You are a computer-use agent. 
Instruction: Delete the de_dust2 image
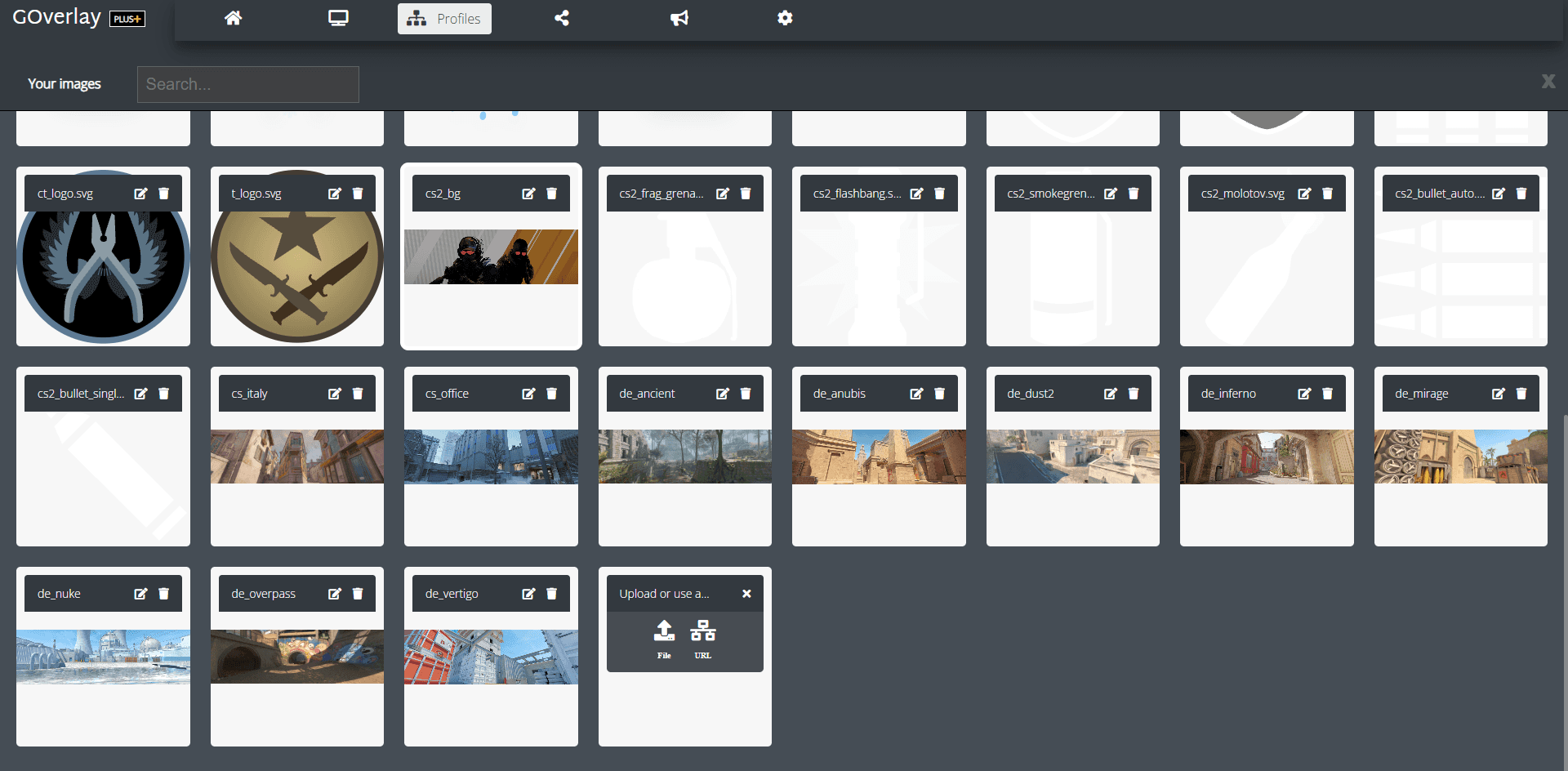[x=1134, y=394]
